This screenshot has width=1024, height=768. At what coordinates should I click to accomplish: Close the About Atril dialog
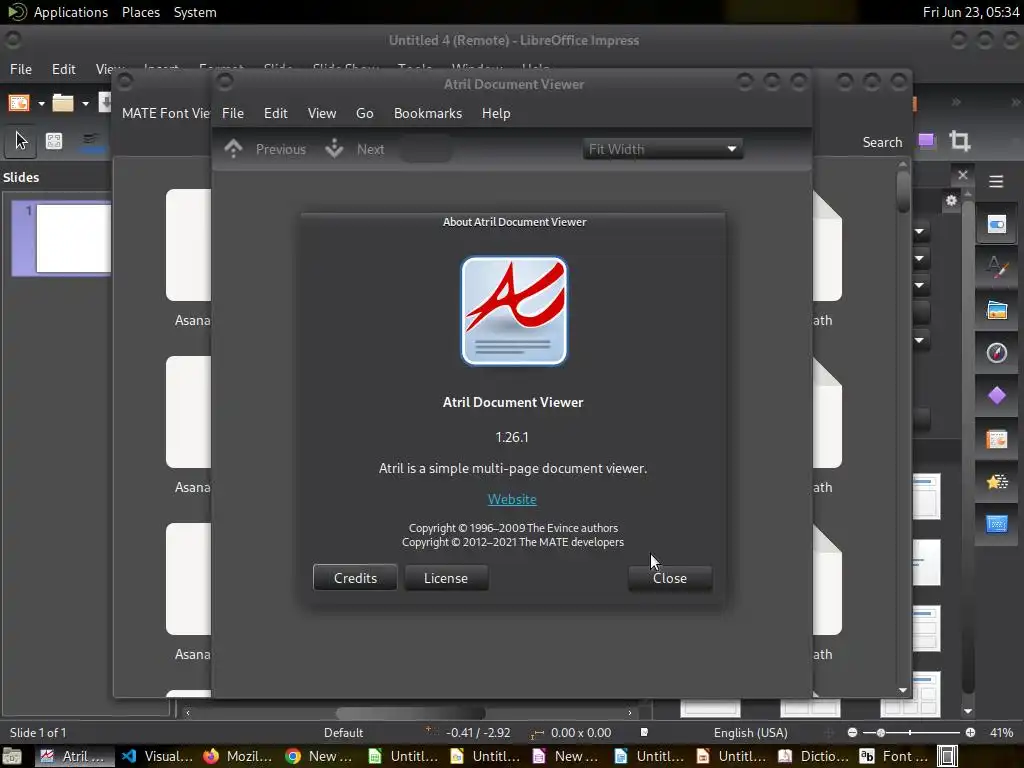click(670, 578)
